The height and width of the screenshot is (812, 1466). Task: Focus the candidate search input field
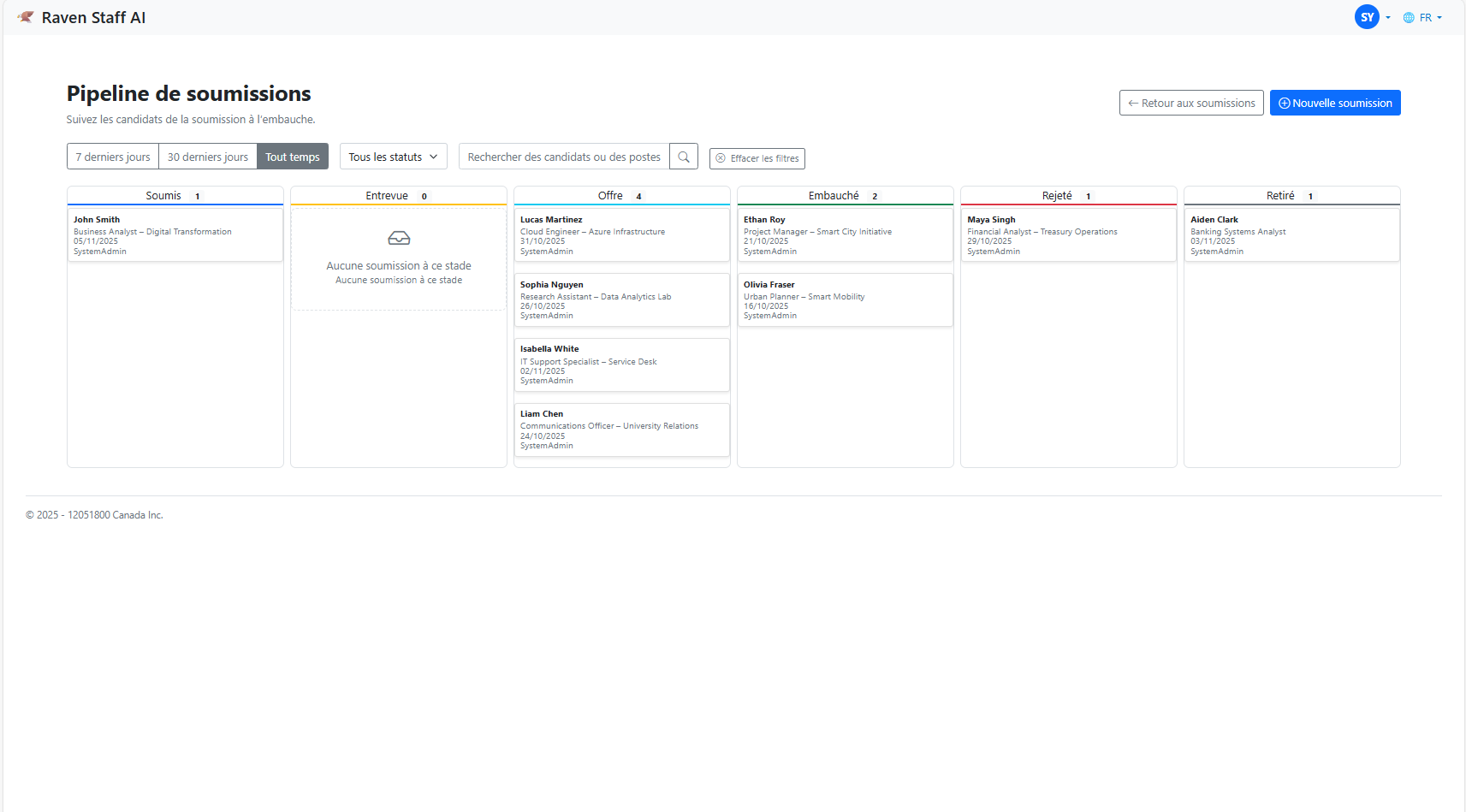[x=564, y=157]
